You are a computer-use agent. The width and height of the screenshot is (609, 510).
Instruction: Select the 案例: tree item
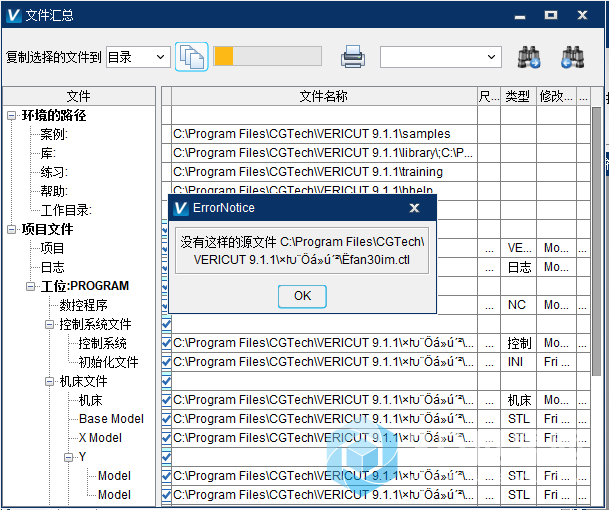(x=54, y=134)
